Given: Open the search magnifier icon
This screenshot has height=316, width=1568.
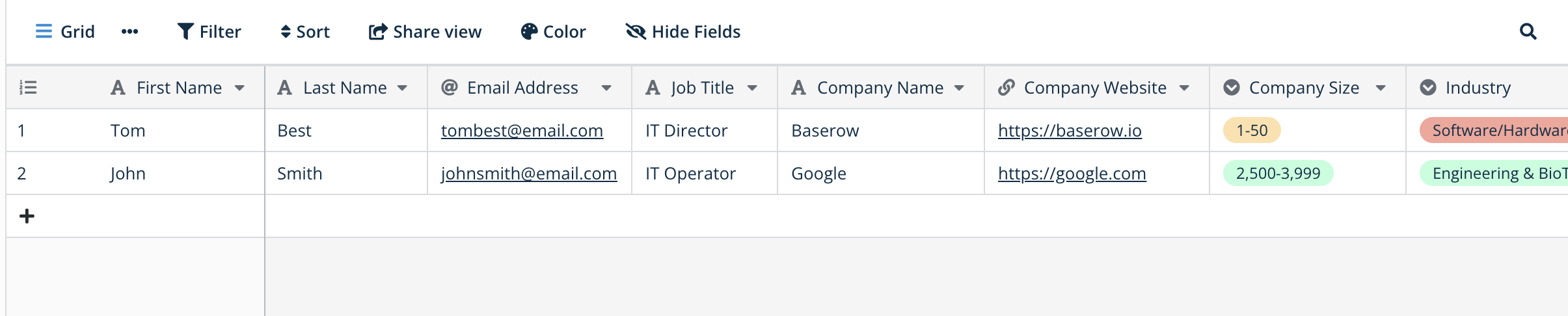Looking at the screenshot, I should click(1528, 31).
